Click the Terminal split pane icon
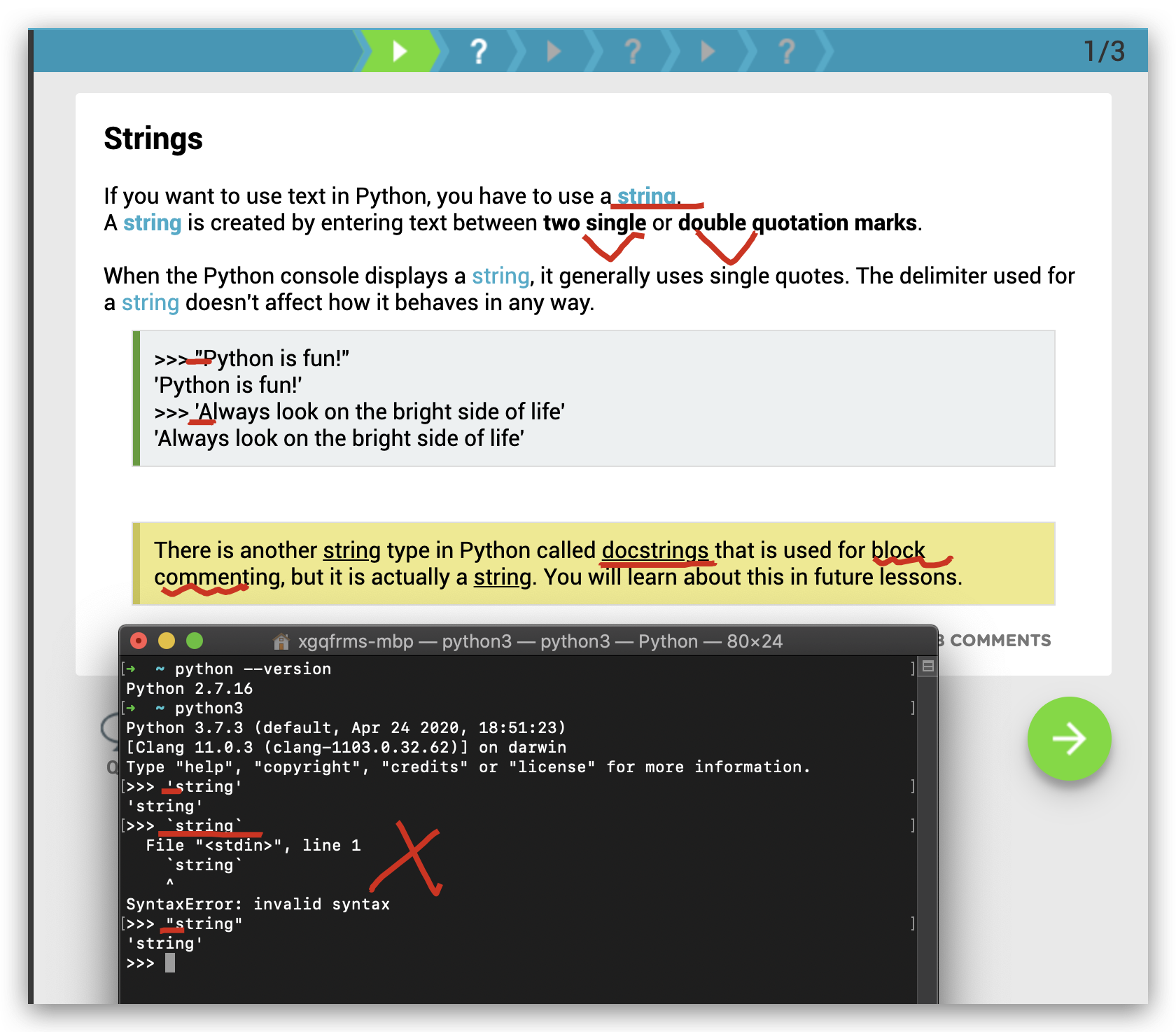 [x=928, y=667]
